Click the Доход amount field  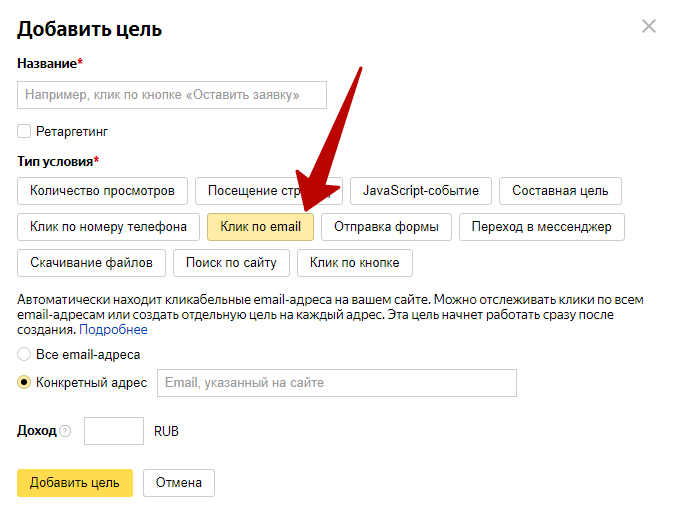click(x=114, y=431)
